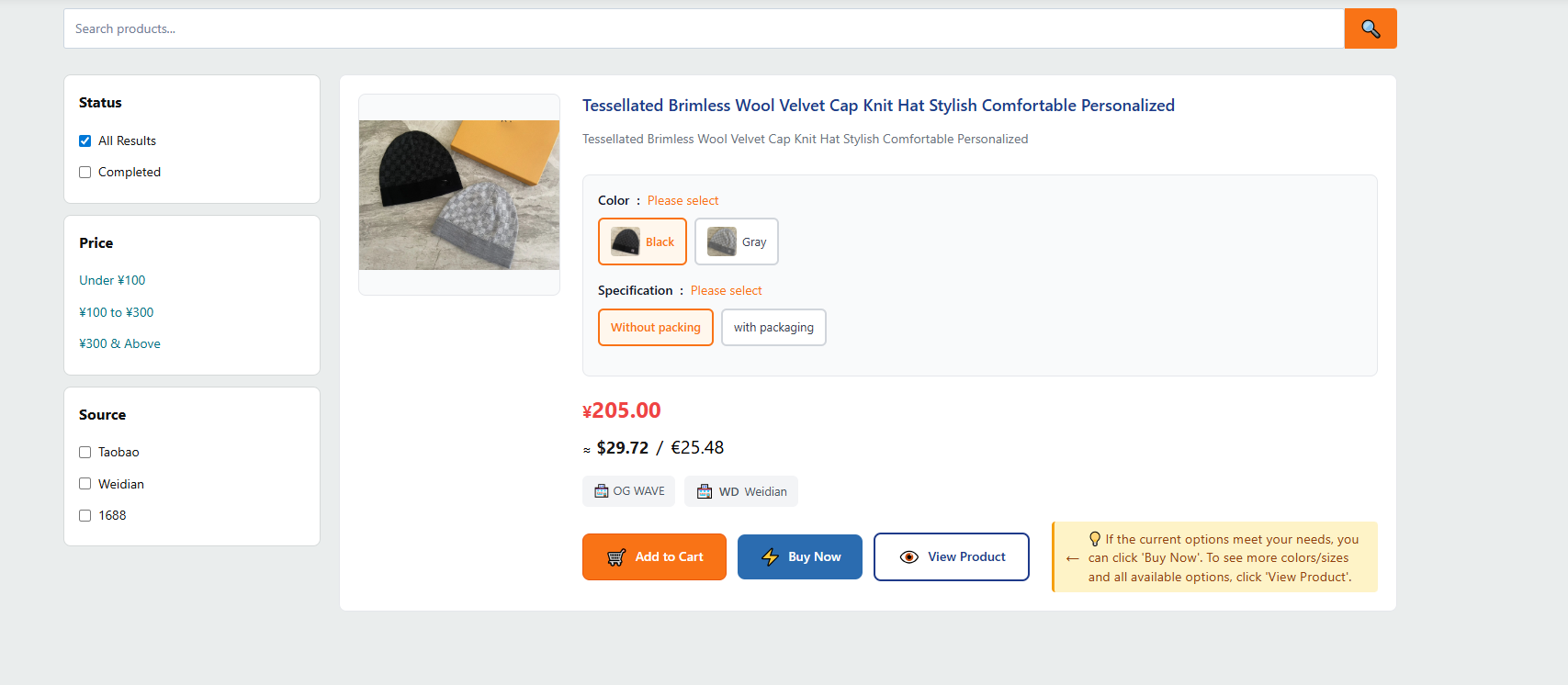Click the lightbulb tip icon
Viewport: 1568px width, 685px height.
coord(1095,539)
